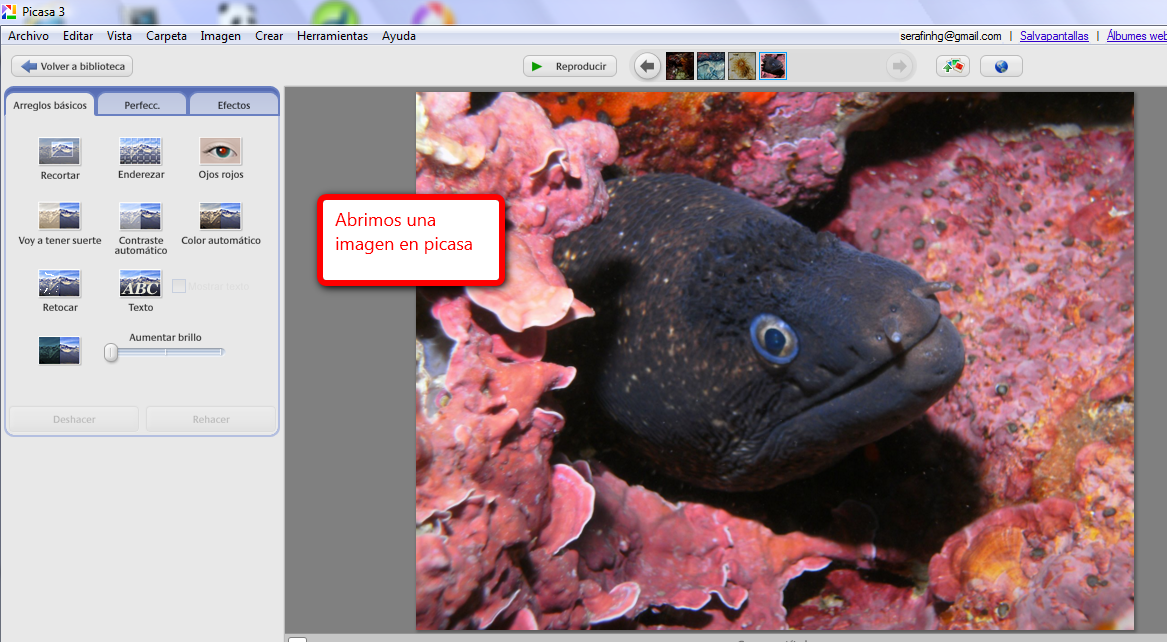The image size is (1167, 642).
Task: Open the Imagen menu
Action: [x=220, y=36]
